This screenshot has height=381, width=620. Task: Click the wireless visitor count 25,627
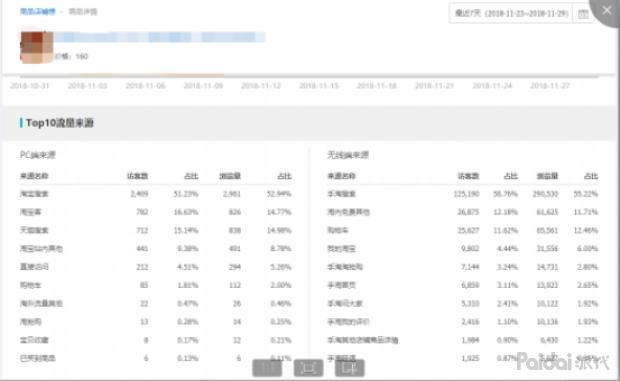469,230
